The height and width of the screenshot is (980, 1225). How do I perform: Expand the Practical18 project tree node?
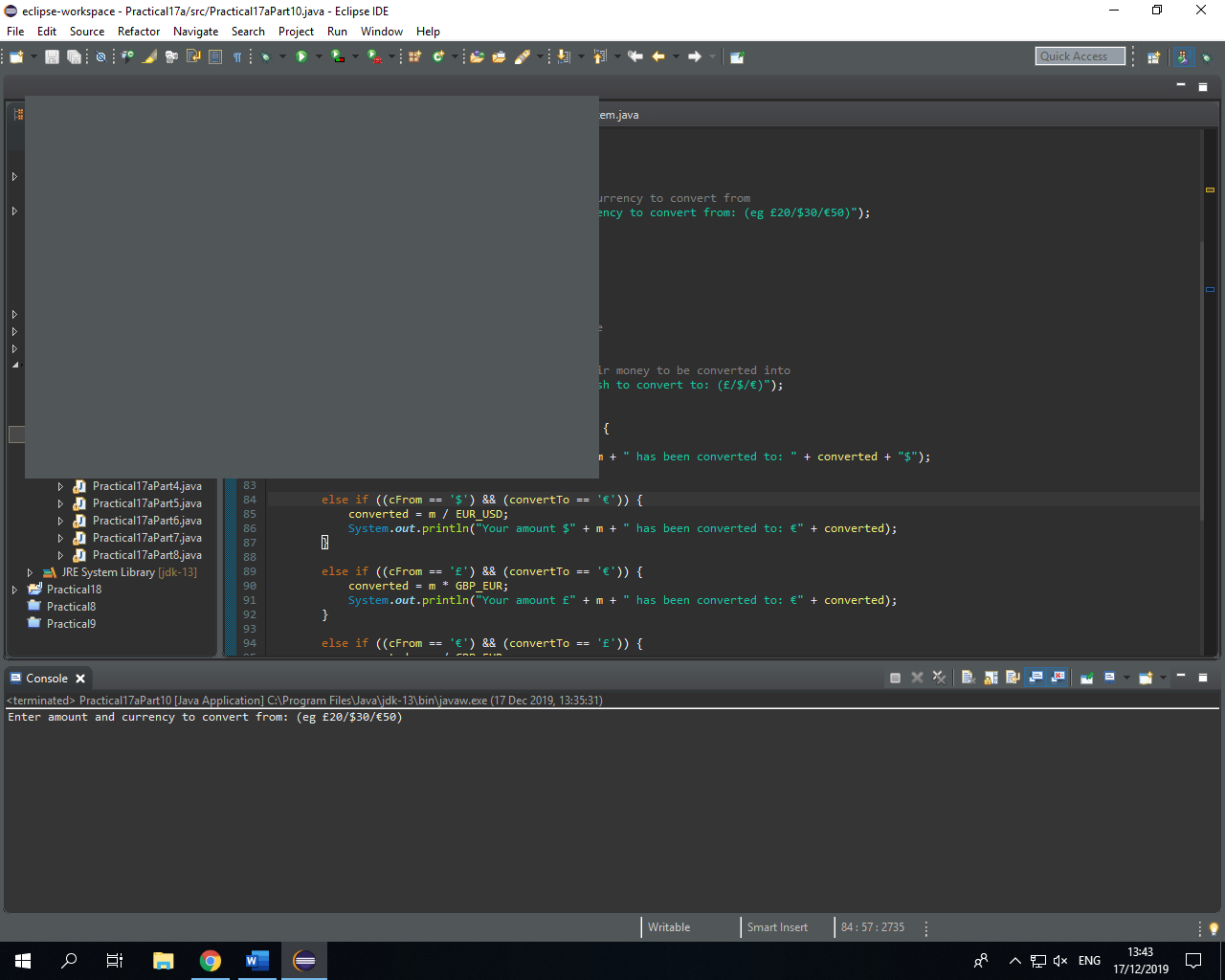pos(14,590)
